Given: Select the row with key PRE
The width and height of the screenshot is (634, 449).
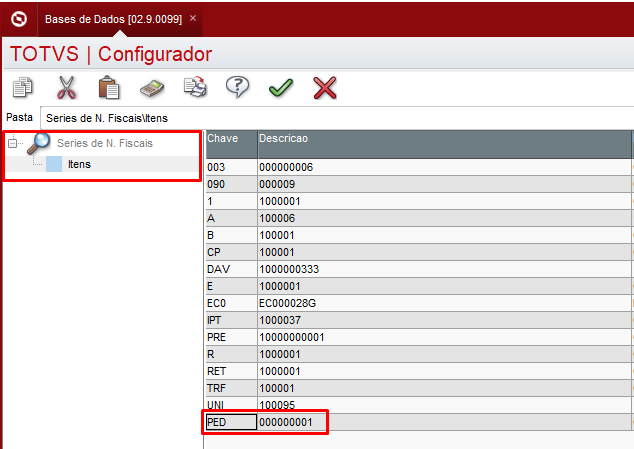Looking at the screenshot, I should [x=418, y=337].
